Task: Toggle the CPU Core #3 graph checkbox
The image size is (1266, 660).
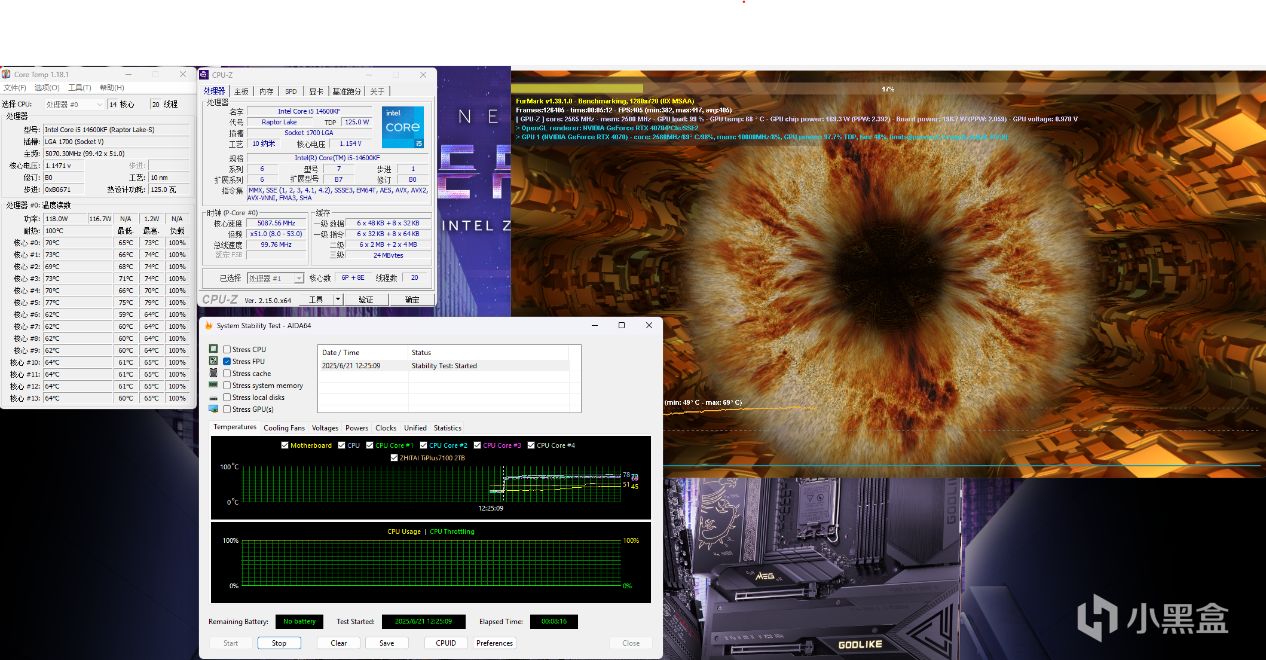Action: point(477,445)
